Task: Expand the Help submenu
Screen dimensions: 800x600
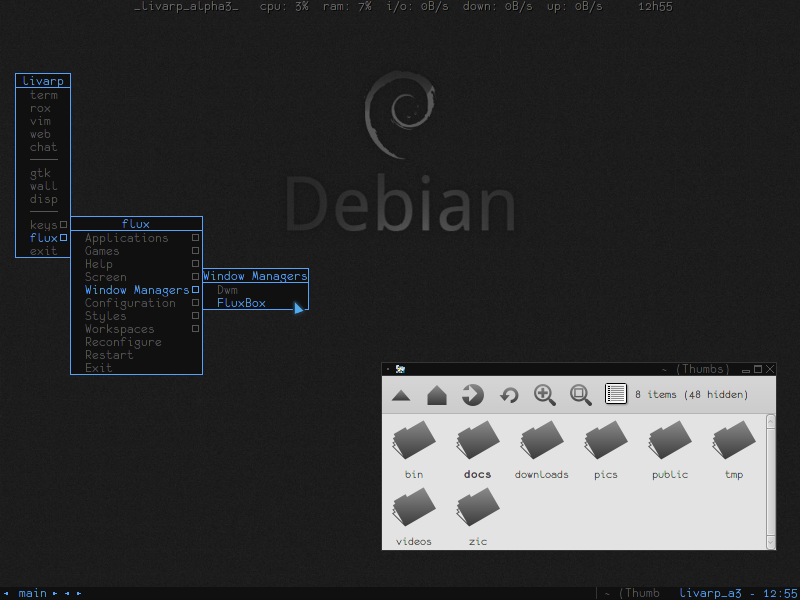Action: (195, 264)
